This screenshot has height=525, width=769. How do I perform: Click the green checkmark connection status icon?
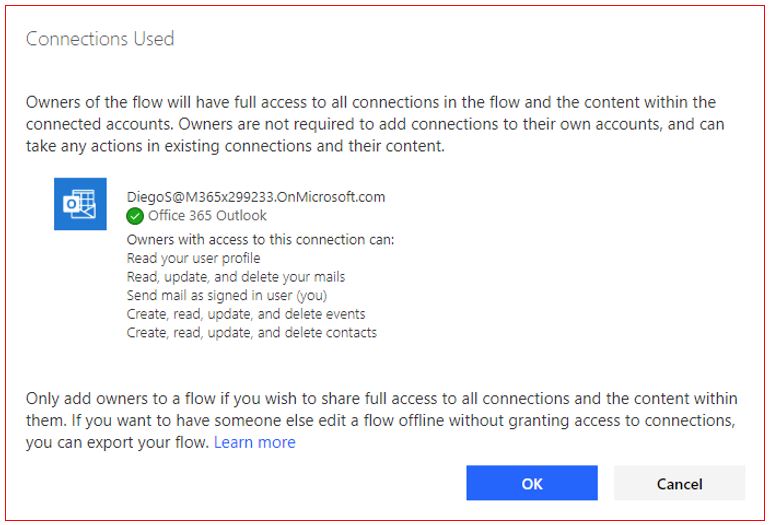[x=135, y=216]
